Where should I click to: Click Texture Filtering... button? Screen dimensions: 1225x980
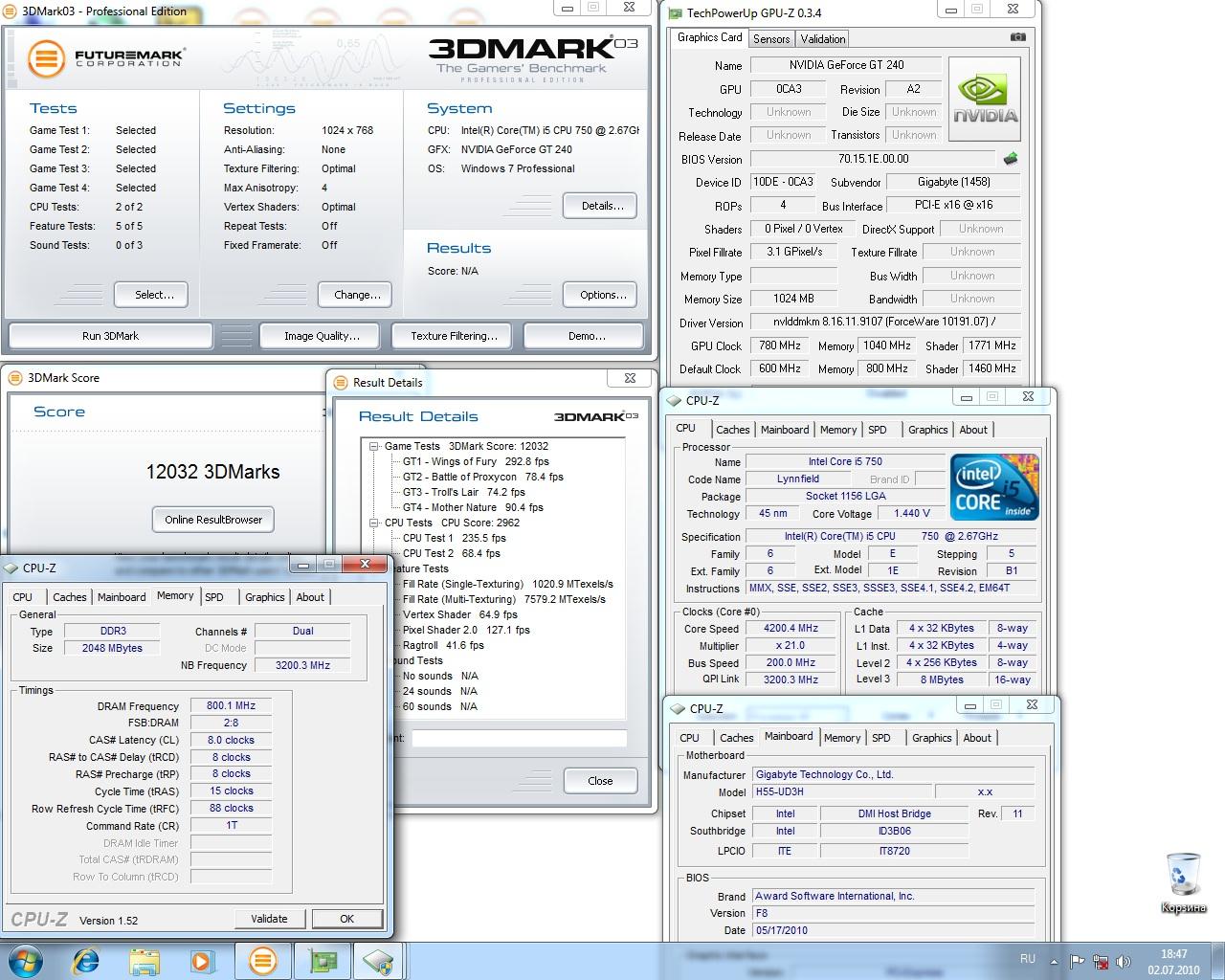click(454, 336)
